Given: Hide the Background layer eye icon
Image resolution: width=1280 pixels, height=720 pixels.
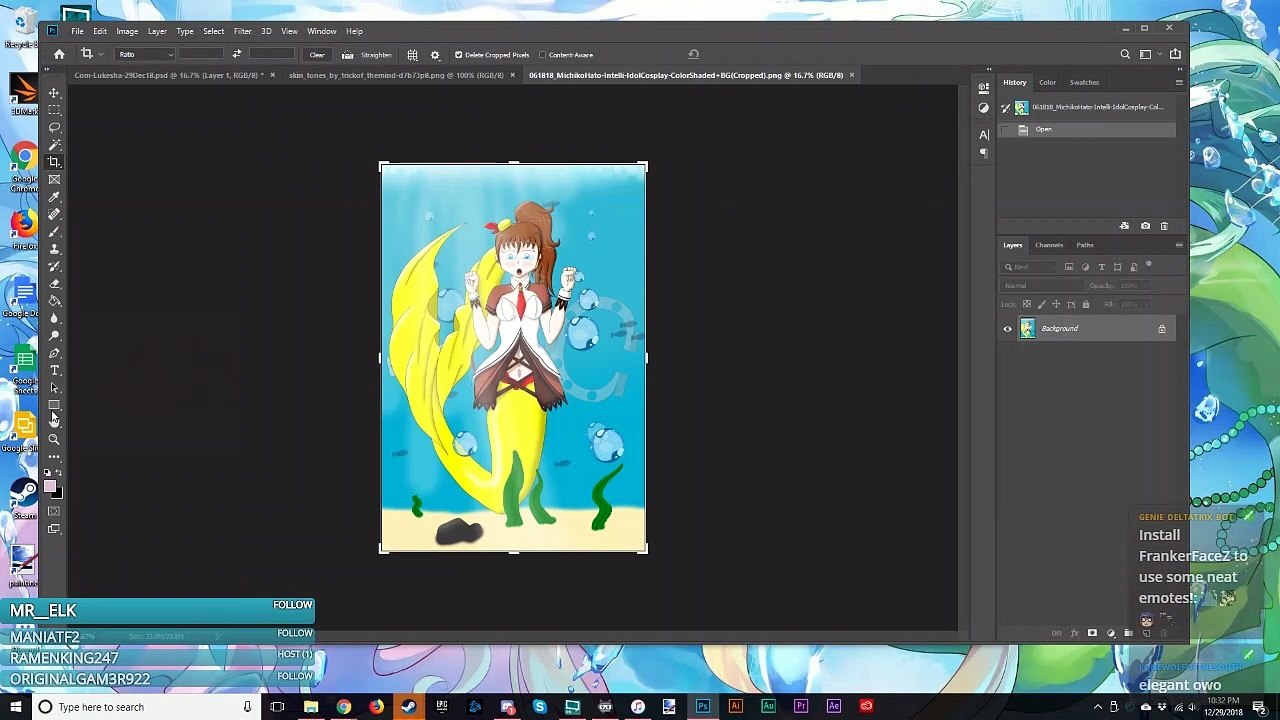Looking at the screenshot, I should click(x=1008, y=329).
